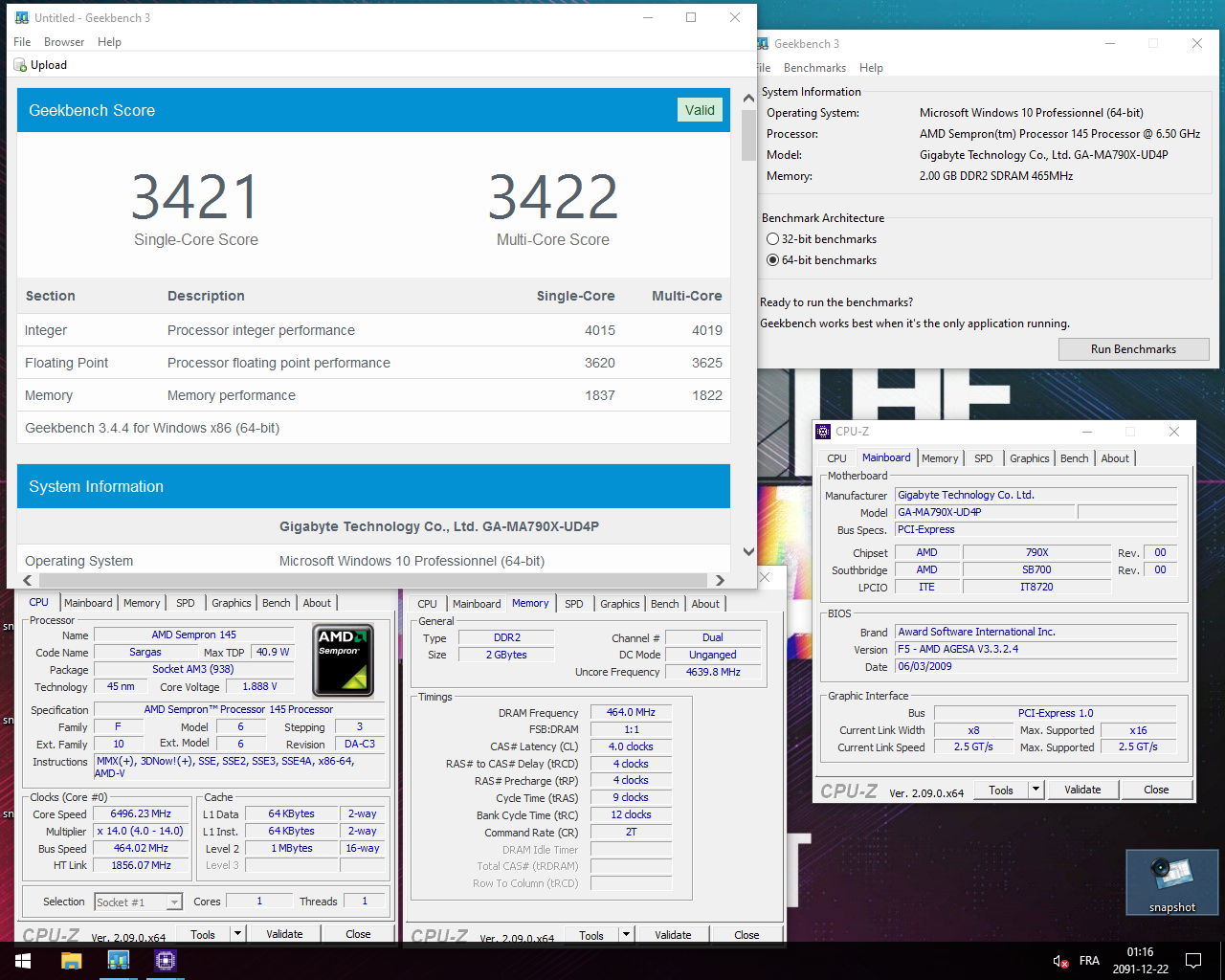The image size is (1225, 980).
Task: Click scroll-down arrow in Geekbench results
Action: click(748, 551)
